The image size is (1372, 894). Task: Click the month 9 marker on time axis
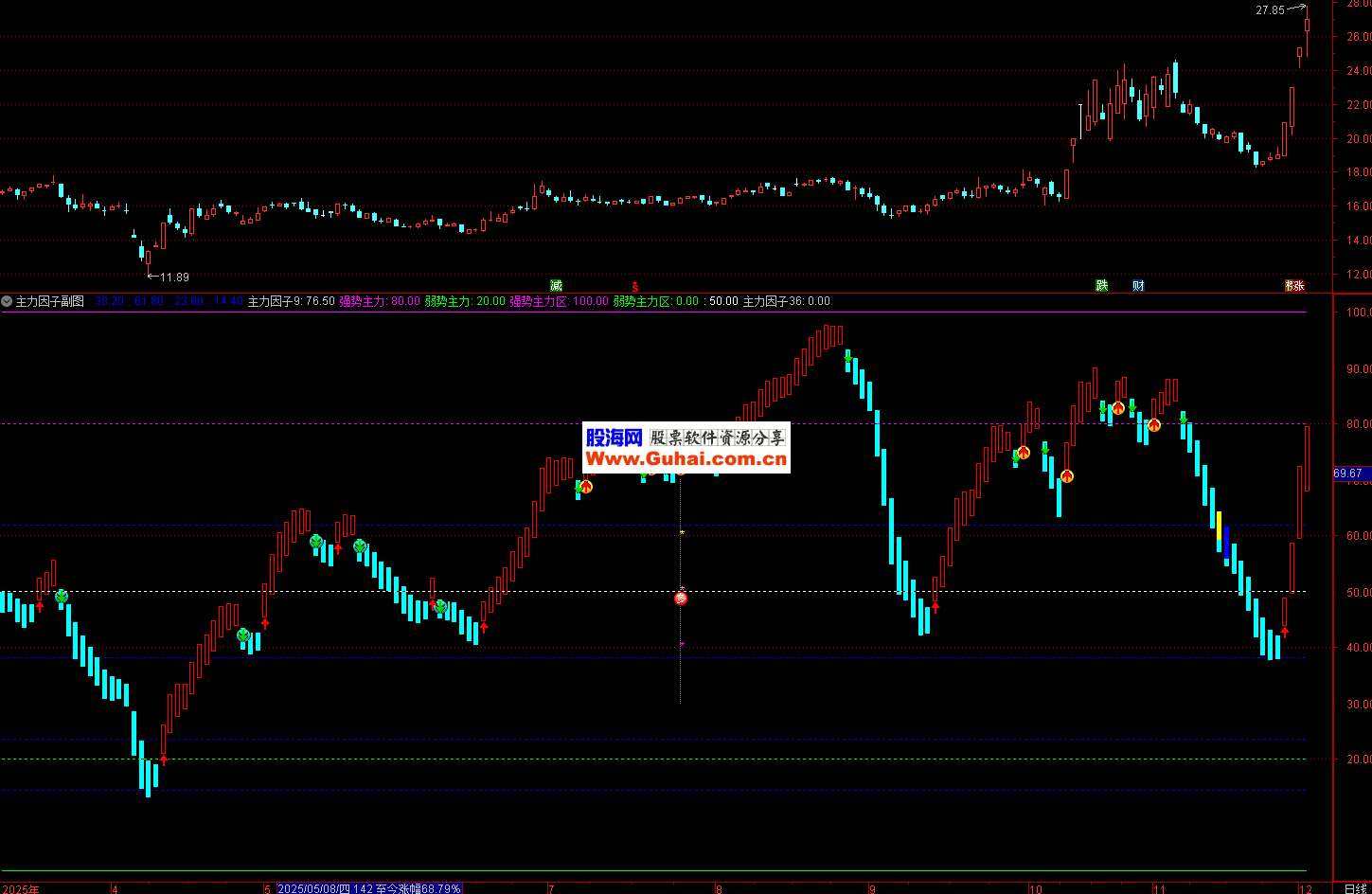(x=872, y=888)
